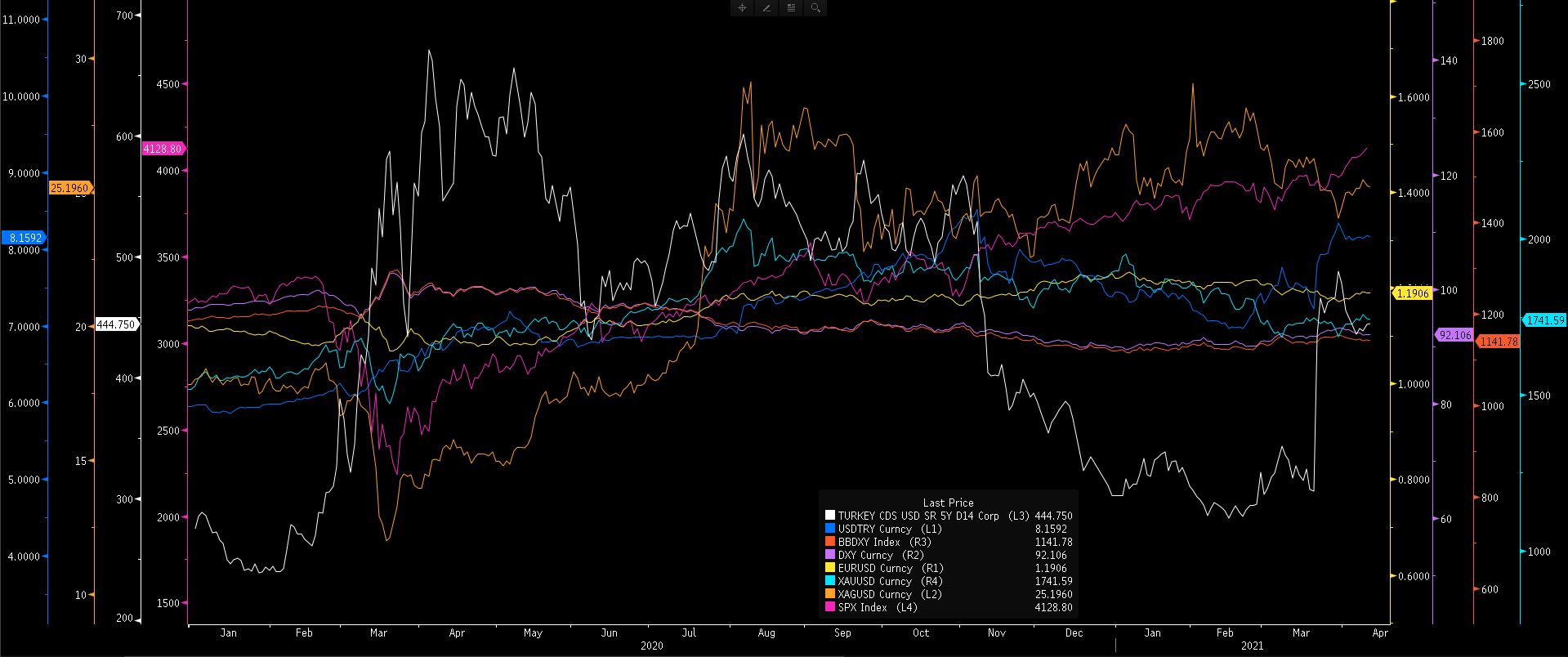Click legend value 1141.78

(x=1055, y=542)
